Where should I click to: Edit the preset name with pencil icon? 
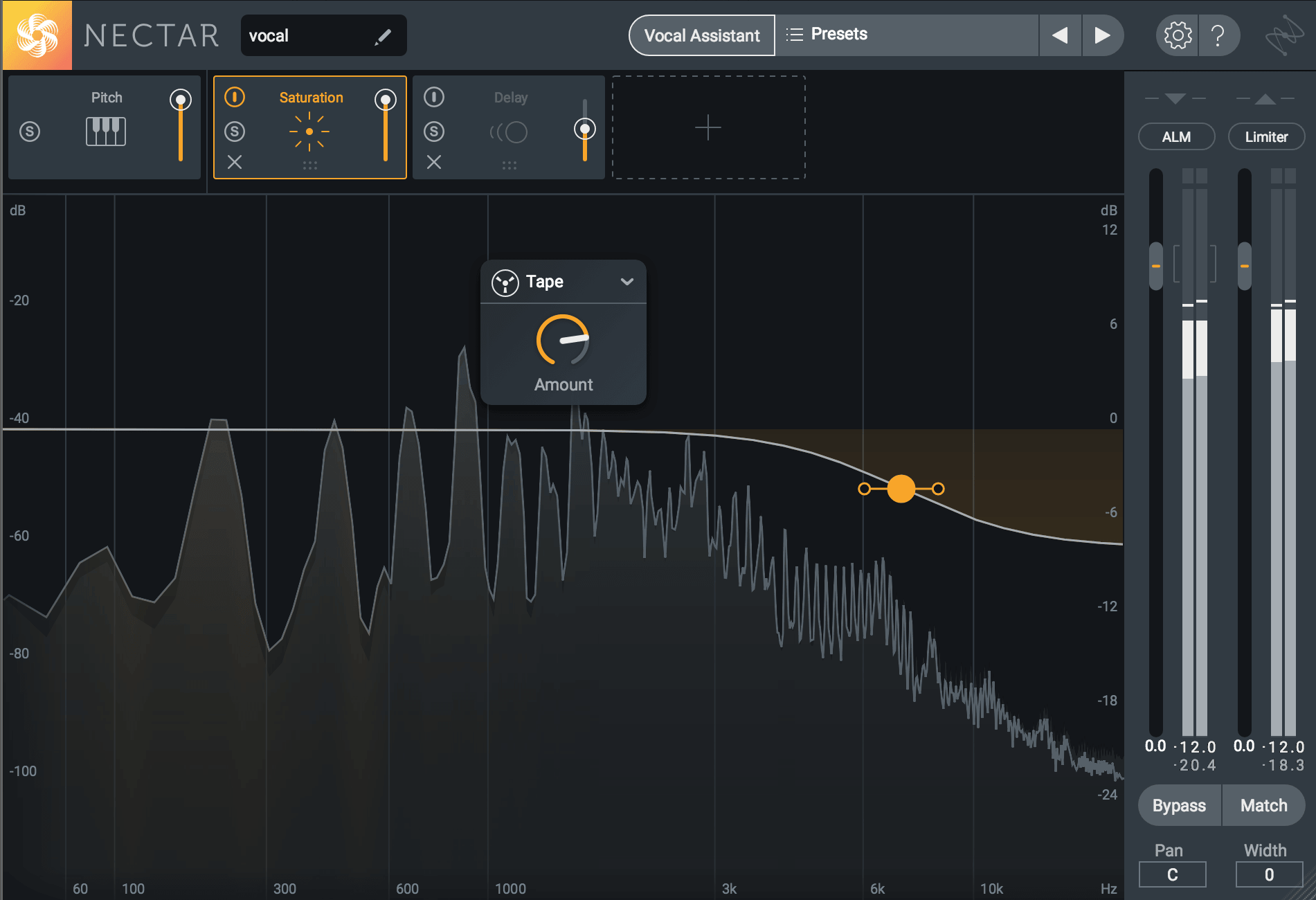coord(383,37)
